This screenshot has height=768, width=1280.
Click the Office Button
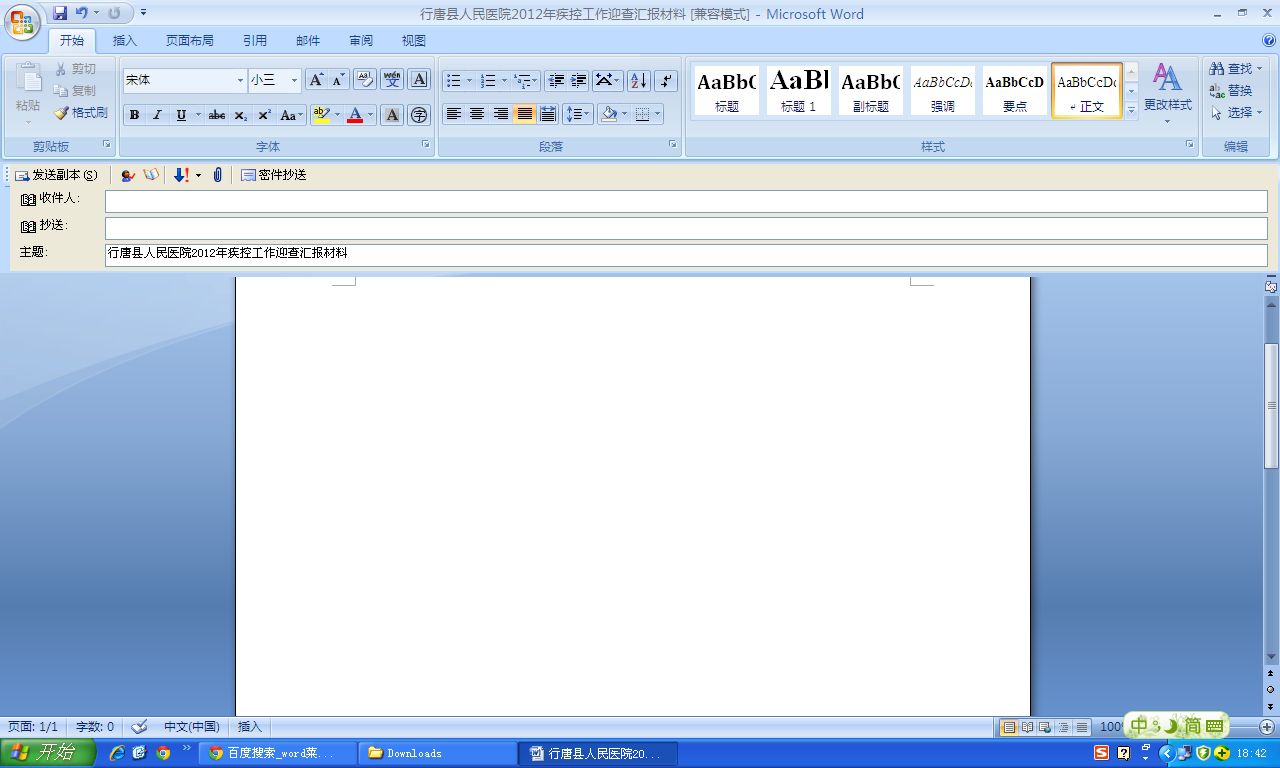(21, 21)
